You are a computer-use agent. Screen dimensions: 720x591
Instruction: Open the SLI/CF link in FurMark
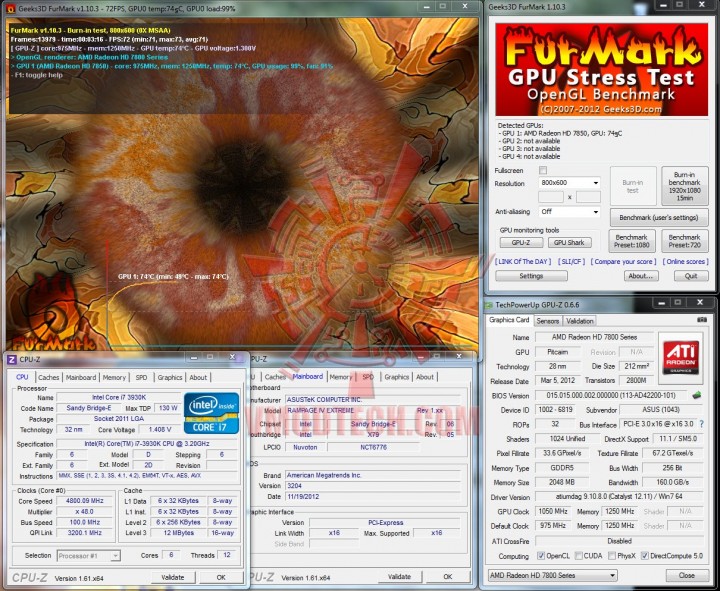572,261
